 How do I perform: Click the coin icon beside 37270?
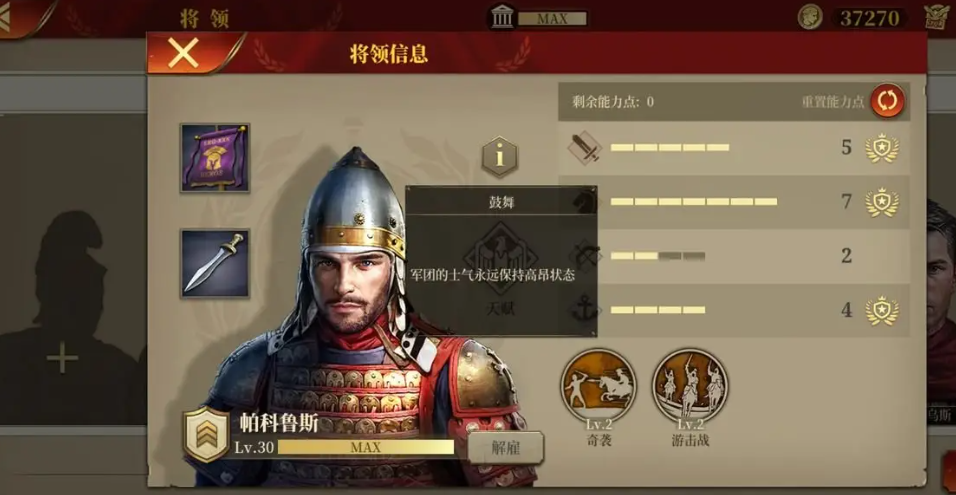(810, 17)
